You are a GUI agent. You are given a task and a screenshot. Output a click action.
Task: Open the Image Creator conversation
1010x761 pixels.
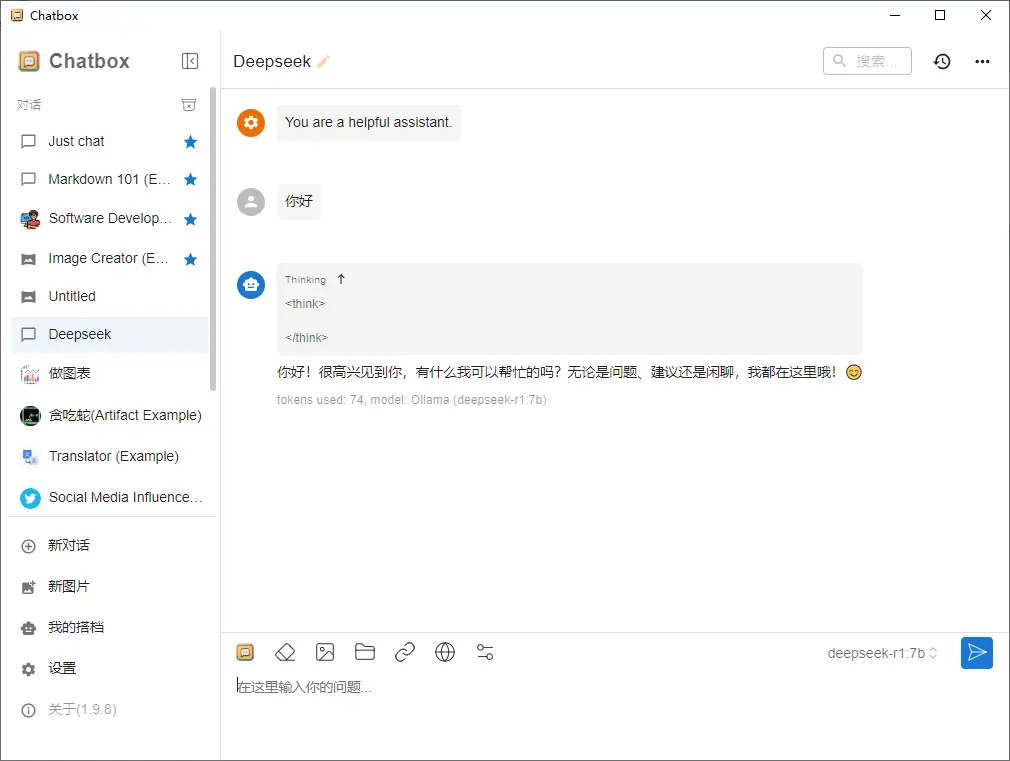[x=110, y=259]
